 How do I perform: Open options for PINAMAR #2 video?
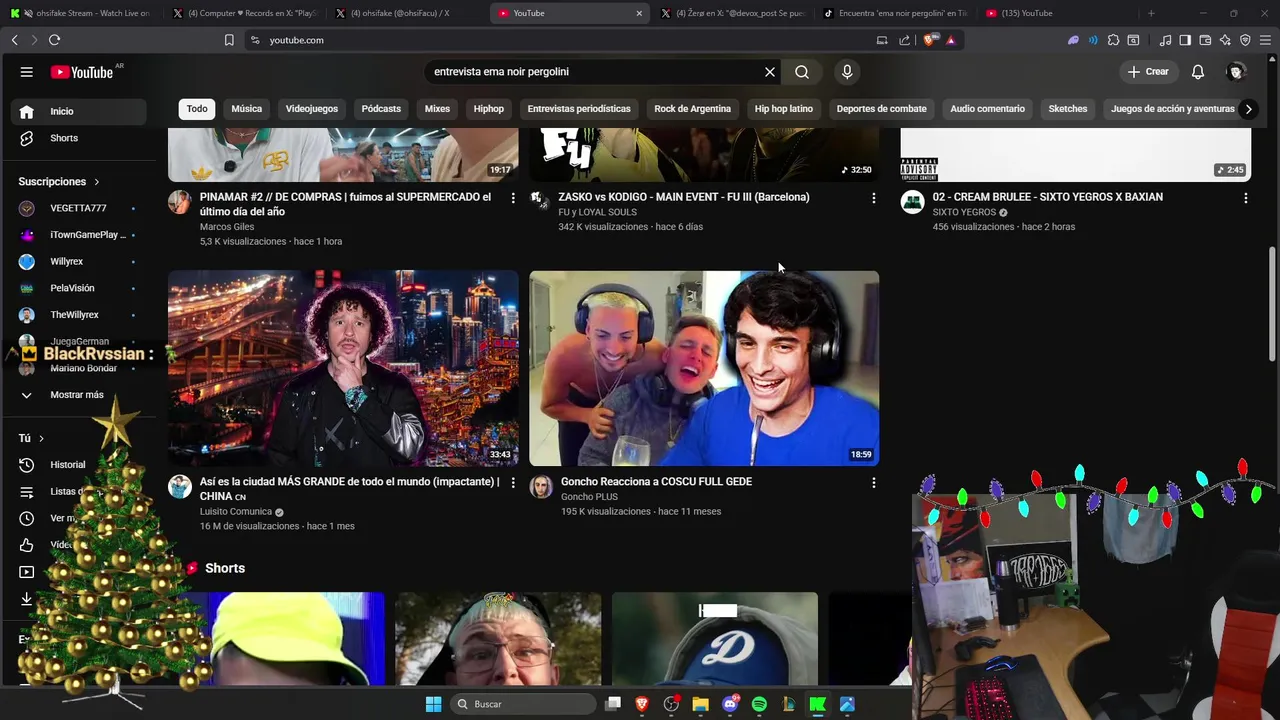coord(513,198)
